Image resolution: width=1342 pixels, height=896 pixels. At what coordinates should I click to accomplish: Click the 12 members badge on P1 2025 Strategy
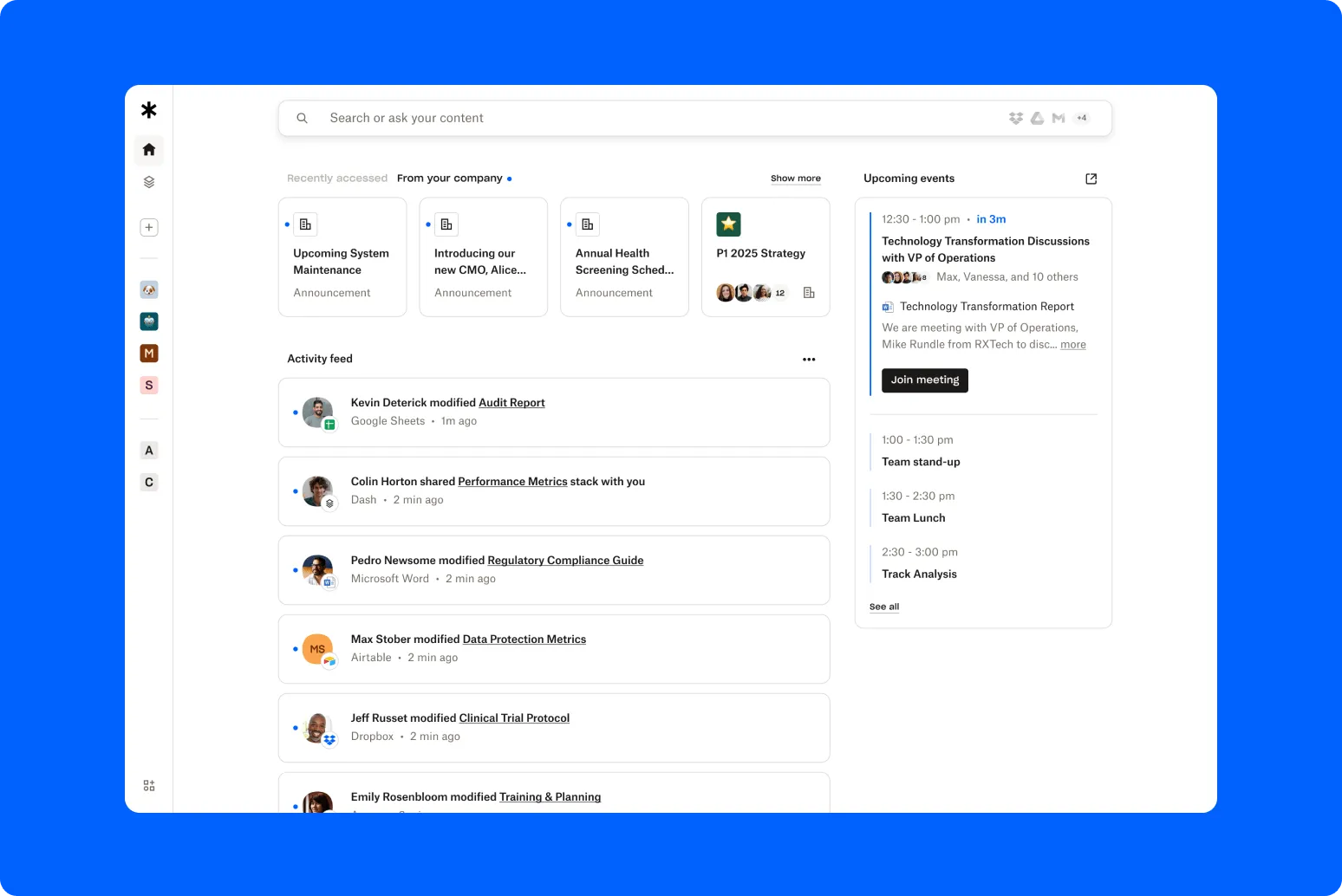[780, 293]
